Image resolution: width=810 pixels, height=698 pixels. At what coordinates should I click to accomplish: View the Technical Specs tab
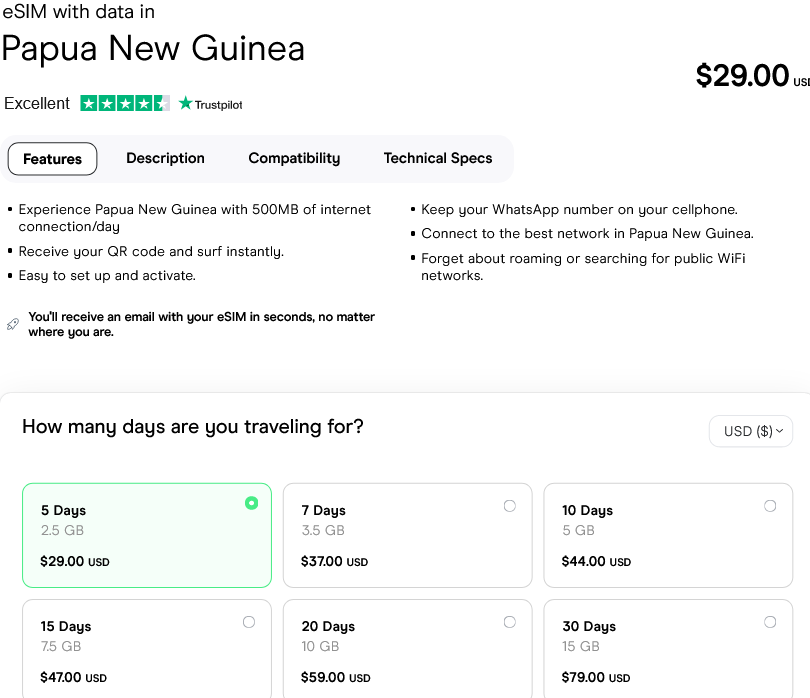tap(438, 158)
